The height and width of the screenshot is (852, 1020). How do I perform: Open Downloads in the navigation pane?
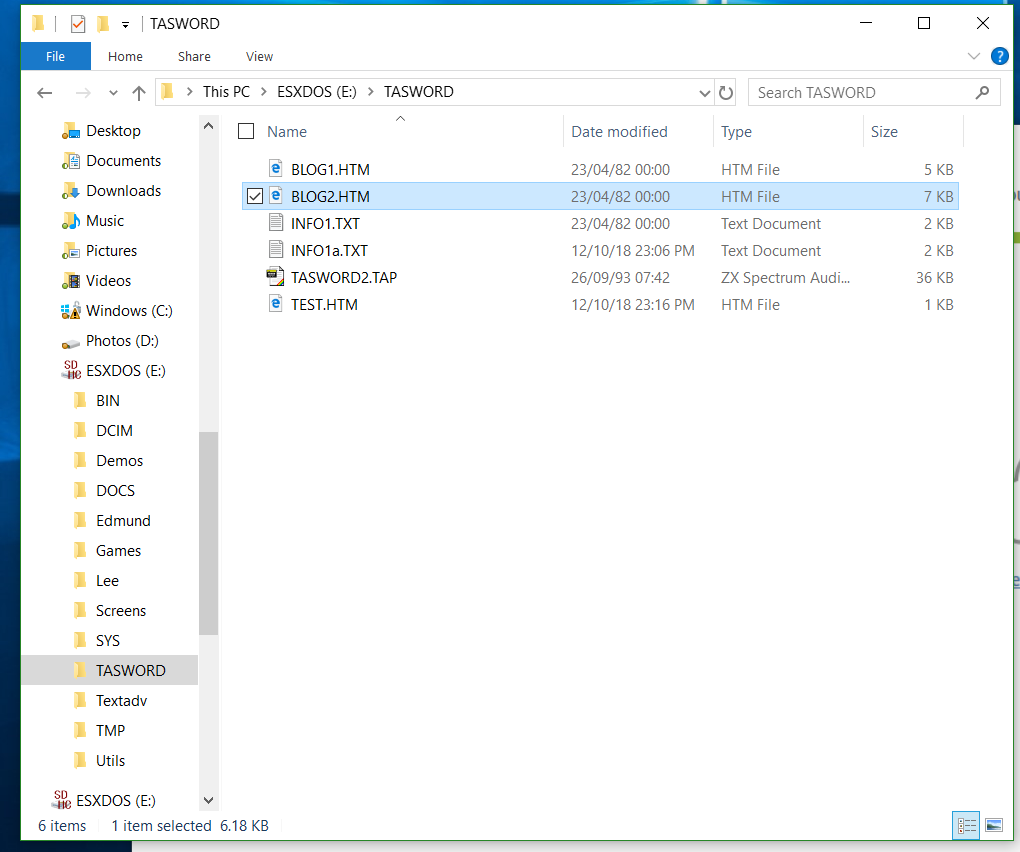[x=124, y=191]
